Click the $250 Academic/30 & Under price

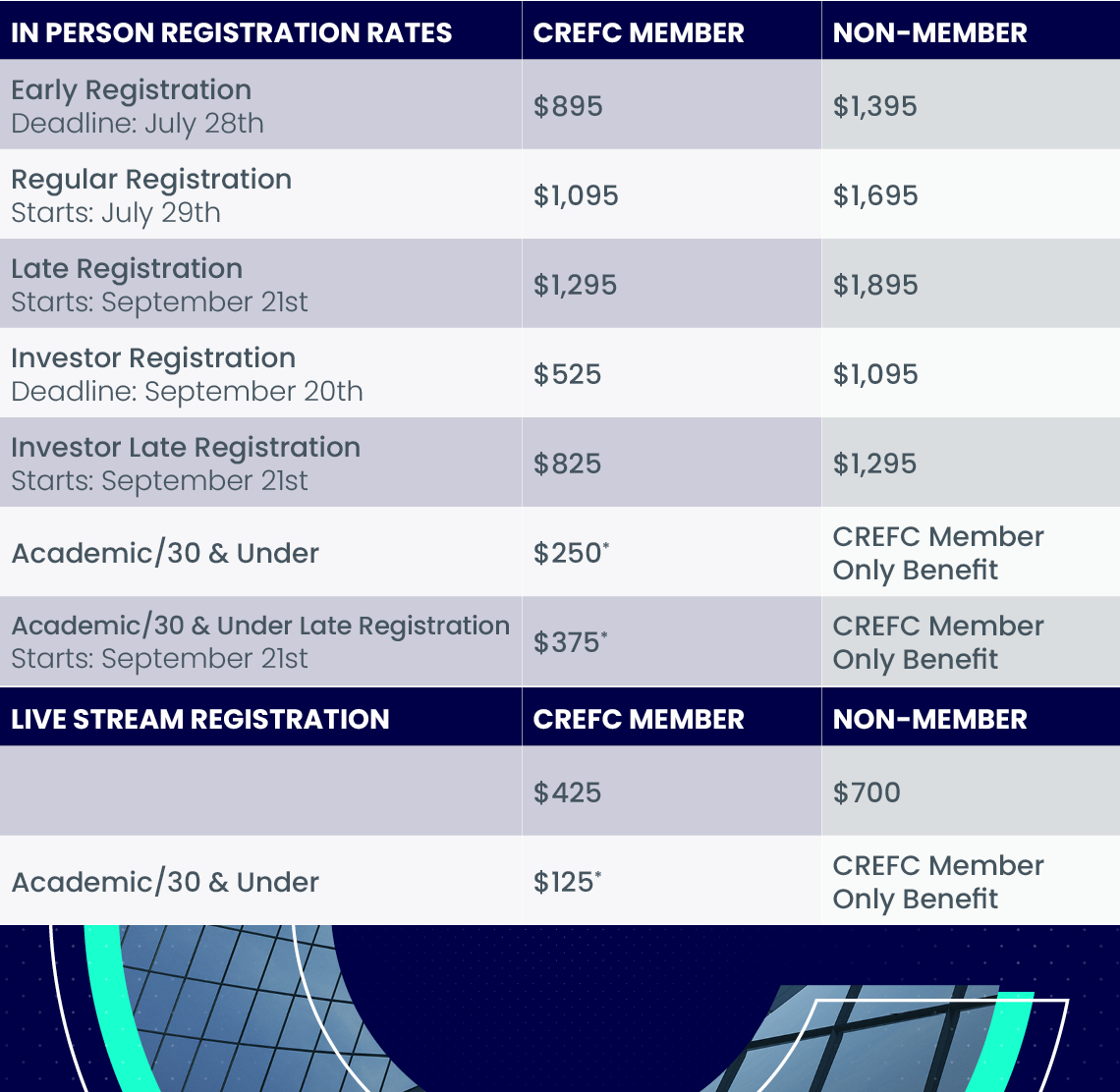point(571,553)
